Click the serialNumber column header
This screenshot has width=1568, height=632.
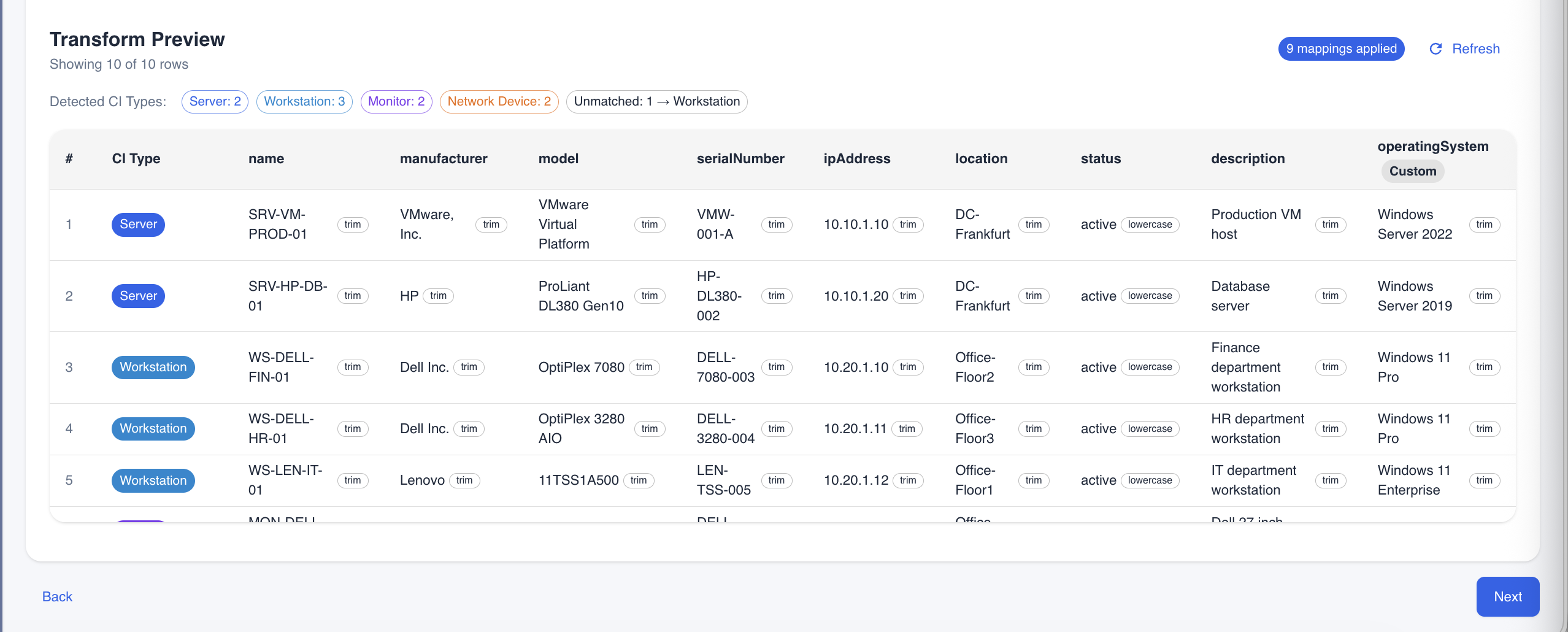(740, 159)
